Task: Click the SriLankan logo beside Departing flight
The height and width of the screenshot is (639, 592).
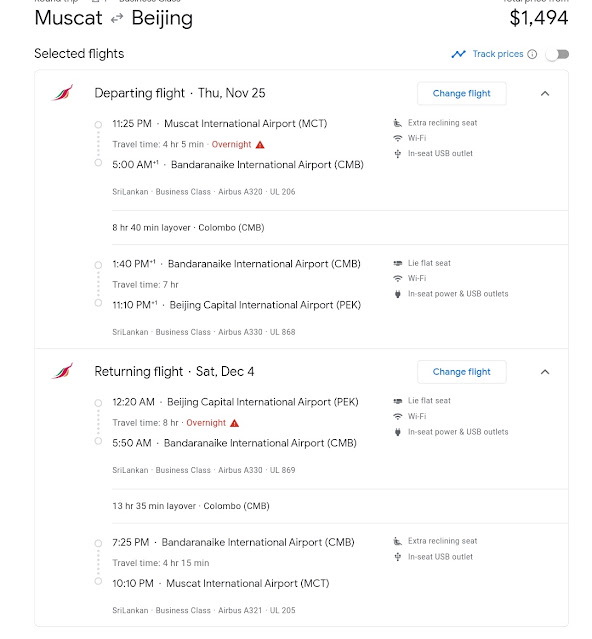Action: point(62,93)
